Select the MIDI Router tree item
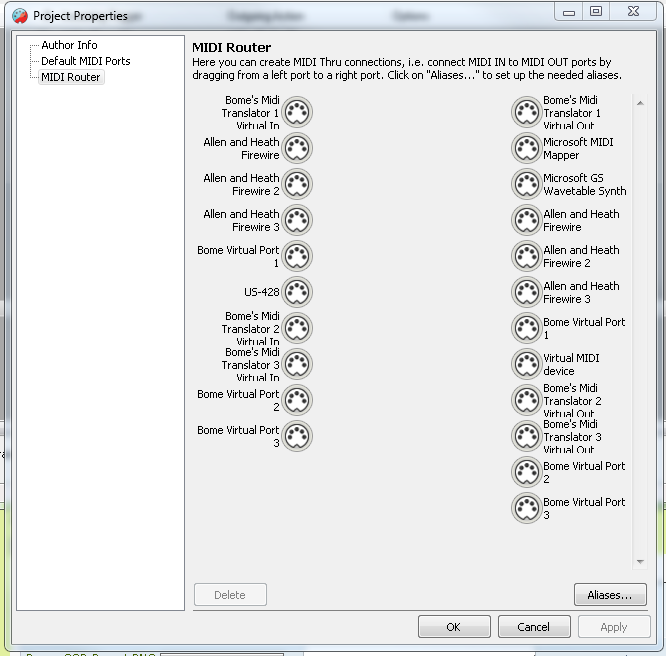666x656 pixels. [x=70, y=77]
